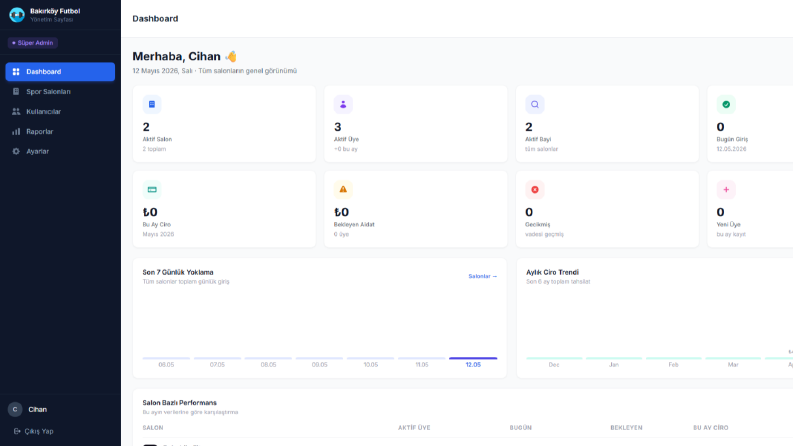Image resolution: width=793 pixels, height=446 pixels.
Task: Click the Aktif Üye stat card
Action: click(x=415, y=124)
